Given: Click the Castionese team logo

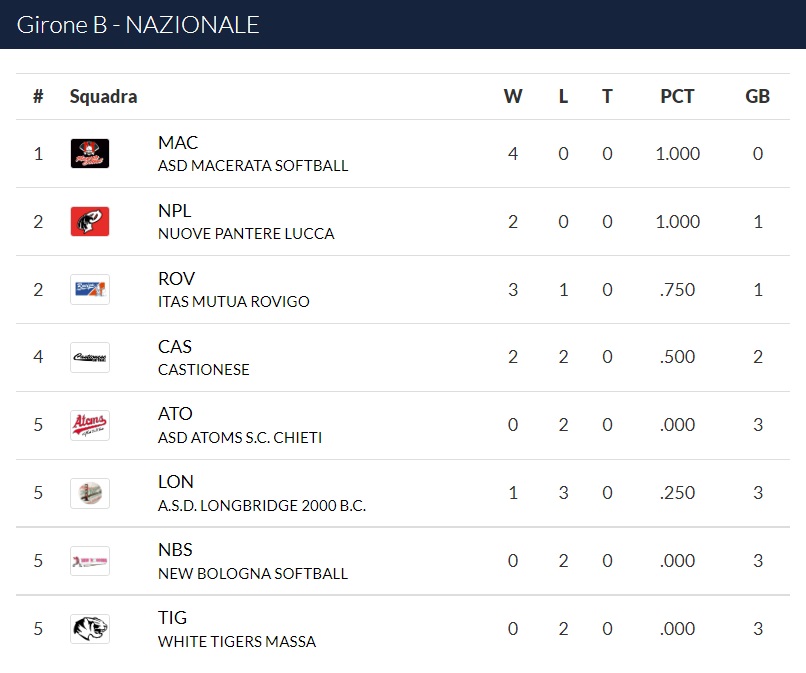Looking at the screenshot, I should (90, 357).
